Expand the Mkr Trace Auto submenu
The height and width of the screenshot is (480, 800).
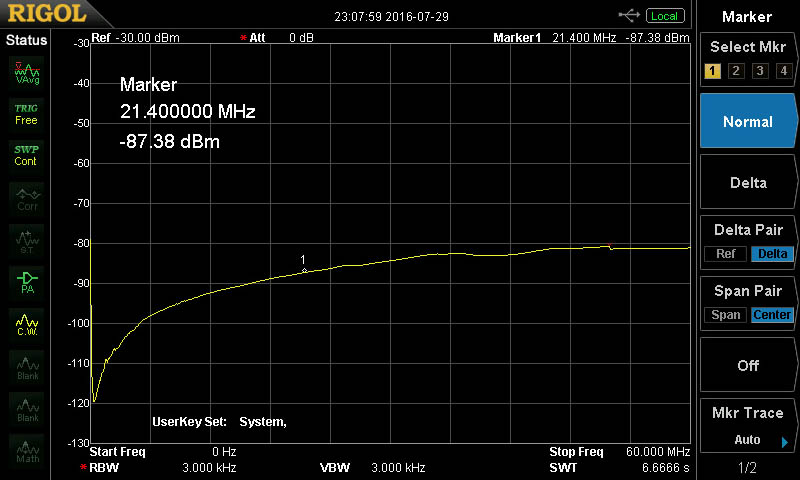748,427
